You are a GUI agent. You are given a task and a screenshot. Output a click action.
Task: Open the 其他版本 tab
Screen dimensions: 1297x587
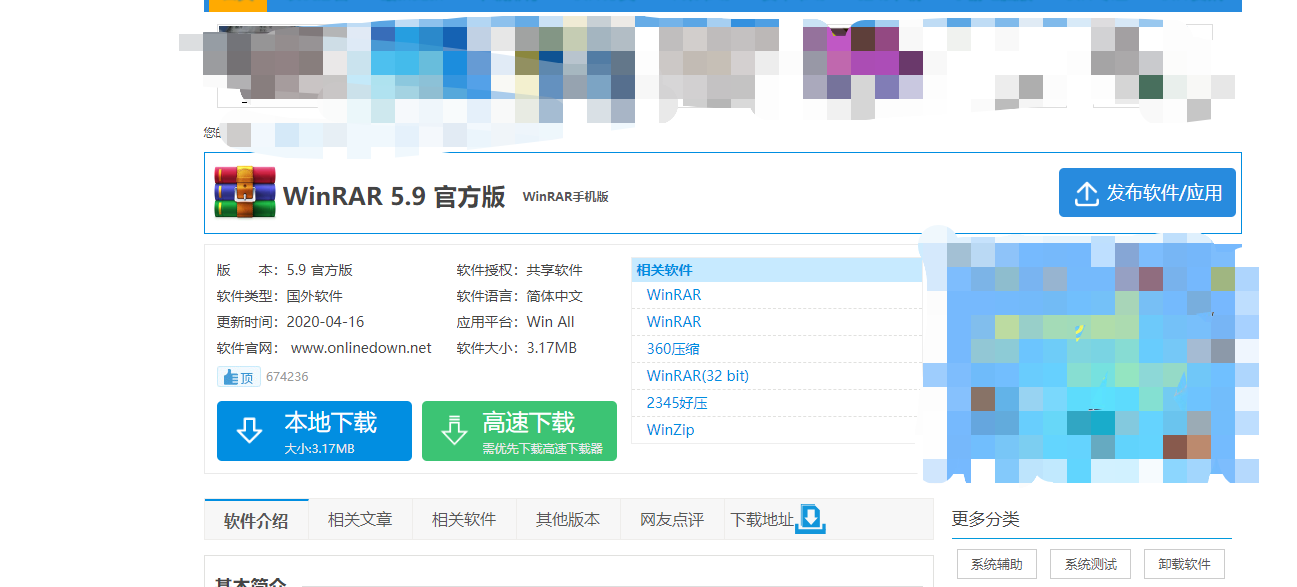click(568, 520)
